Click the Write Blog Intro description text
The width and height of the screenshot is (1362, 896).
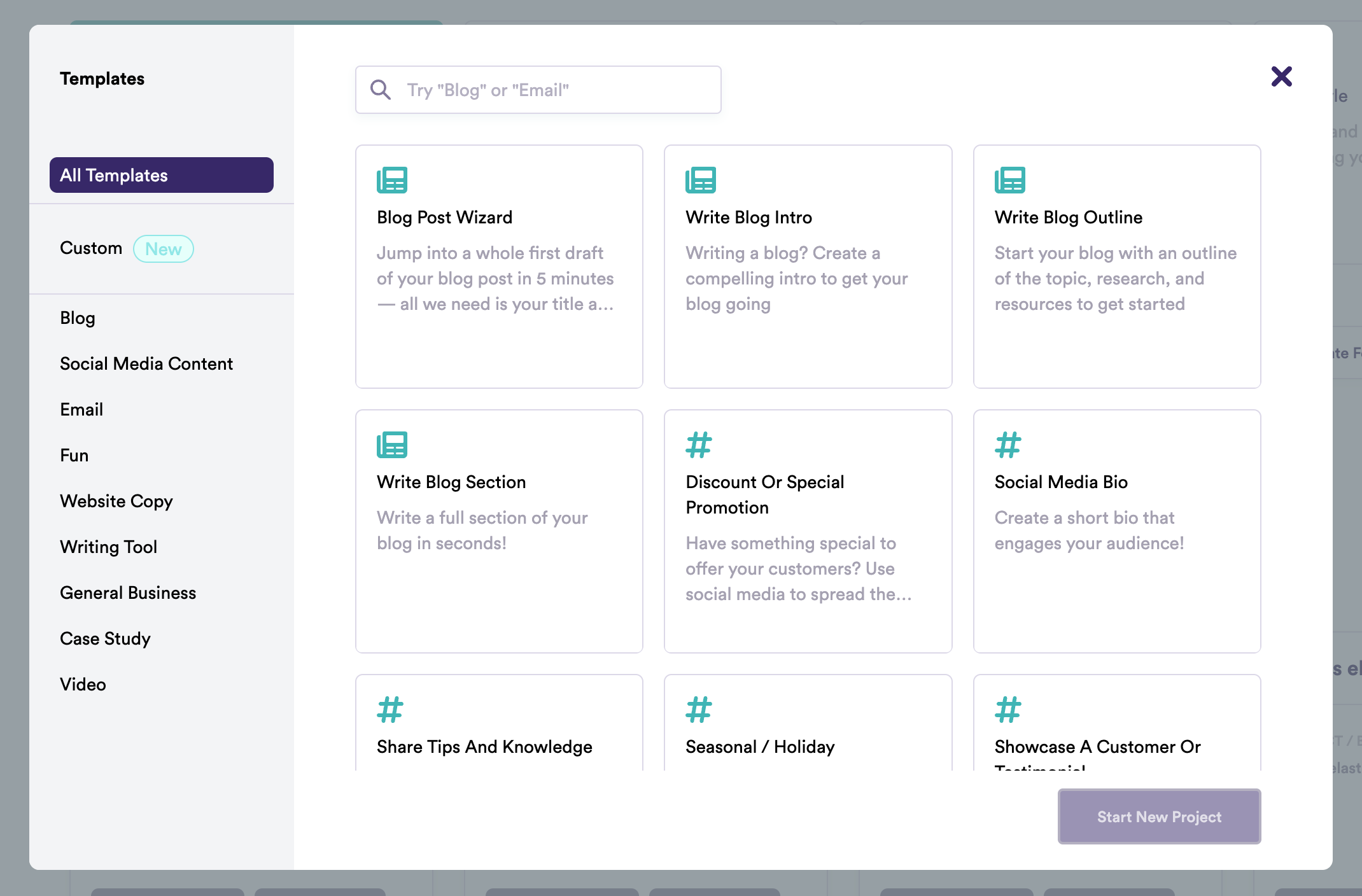coord(797,278)
